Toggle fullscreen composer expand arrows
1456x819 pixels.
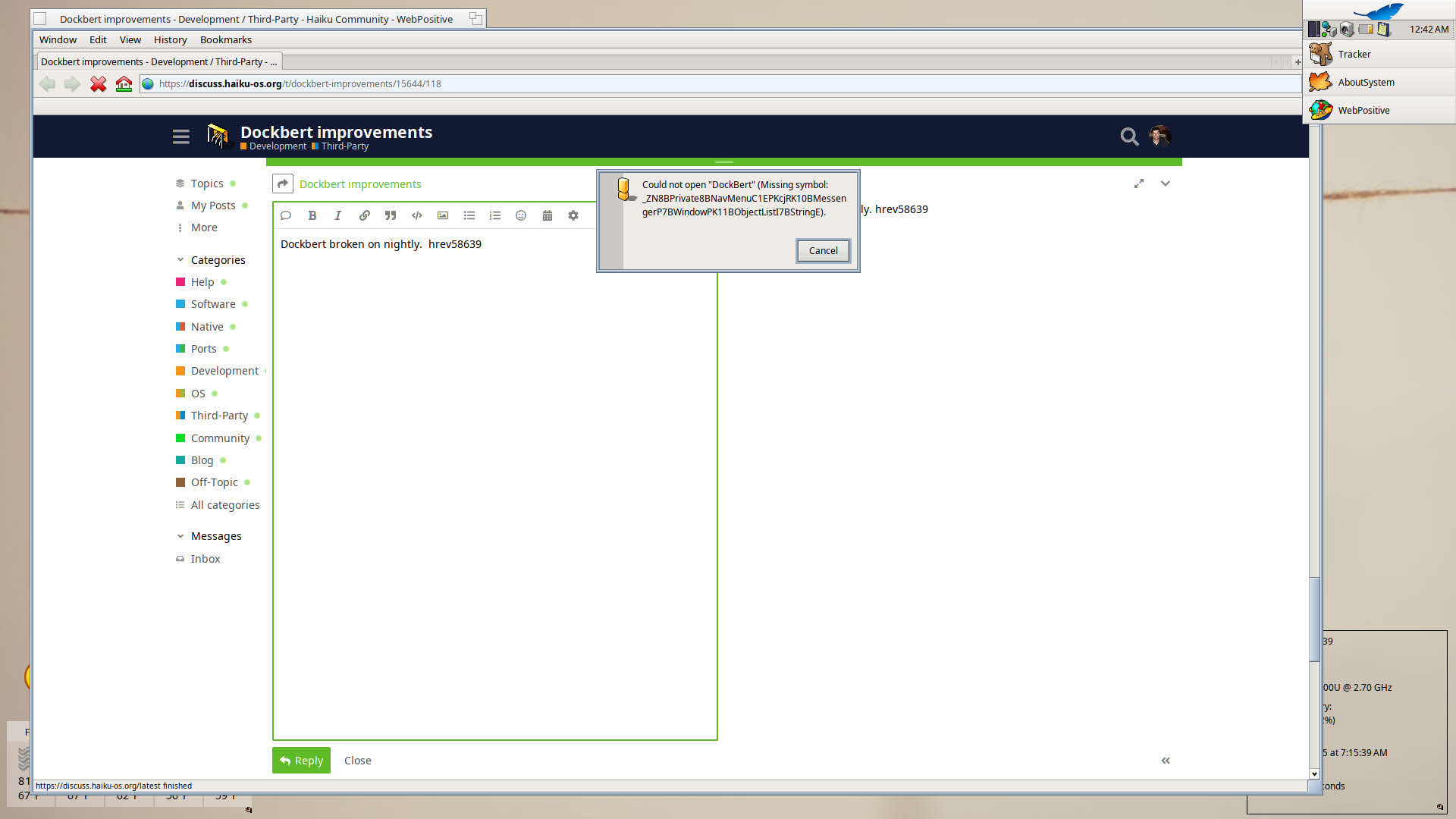[1139, 184]
